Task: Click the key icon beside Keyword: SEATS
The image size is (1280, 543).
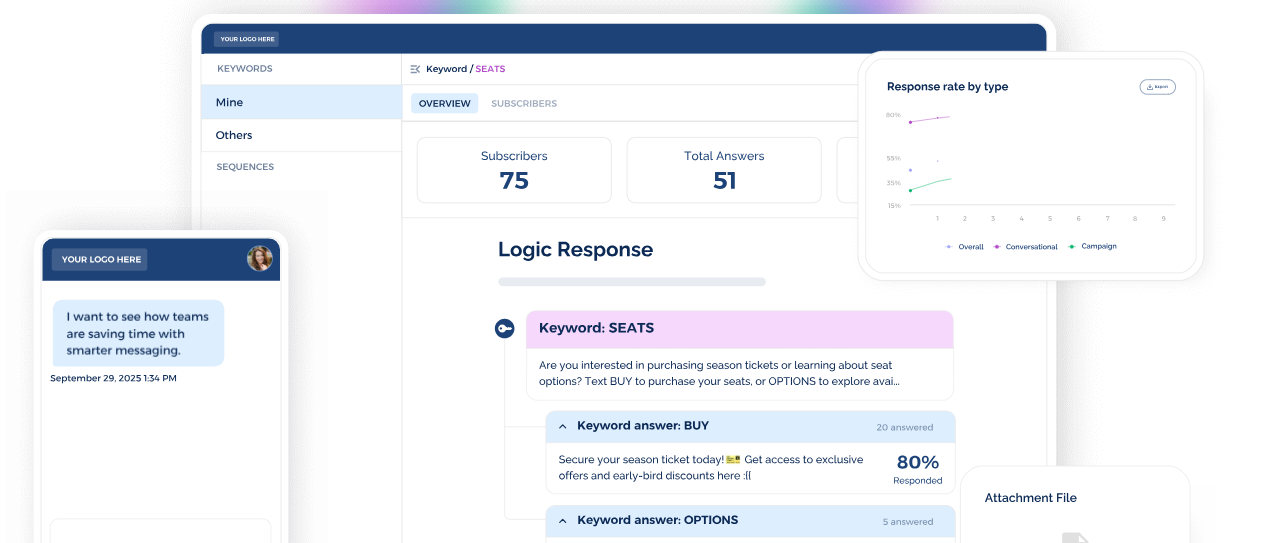Action: (x=505, y=328)
